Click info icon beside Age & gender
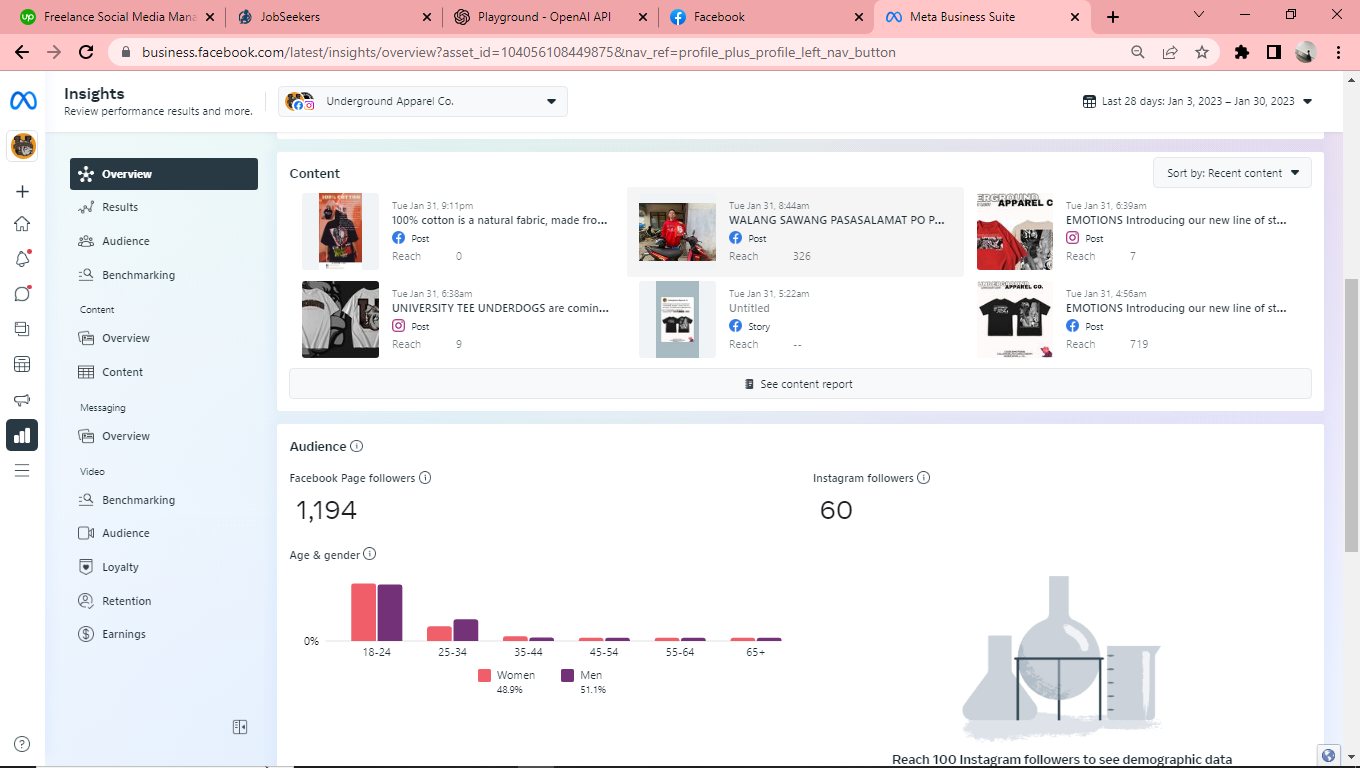 pyautogui.click(x=370, y=554)
